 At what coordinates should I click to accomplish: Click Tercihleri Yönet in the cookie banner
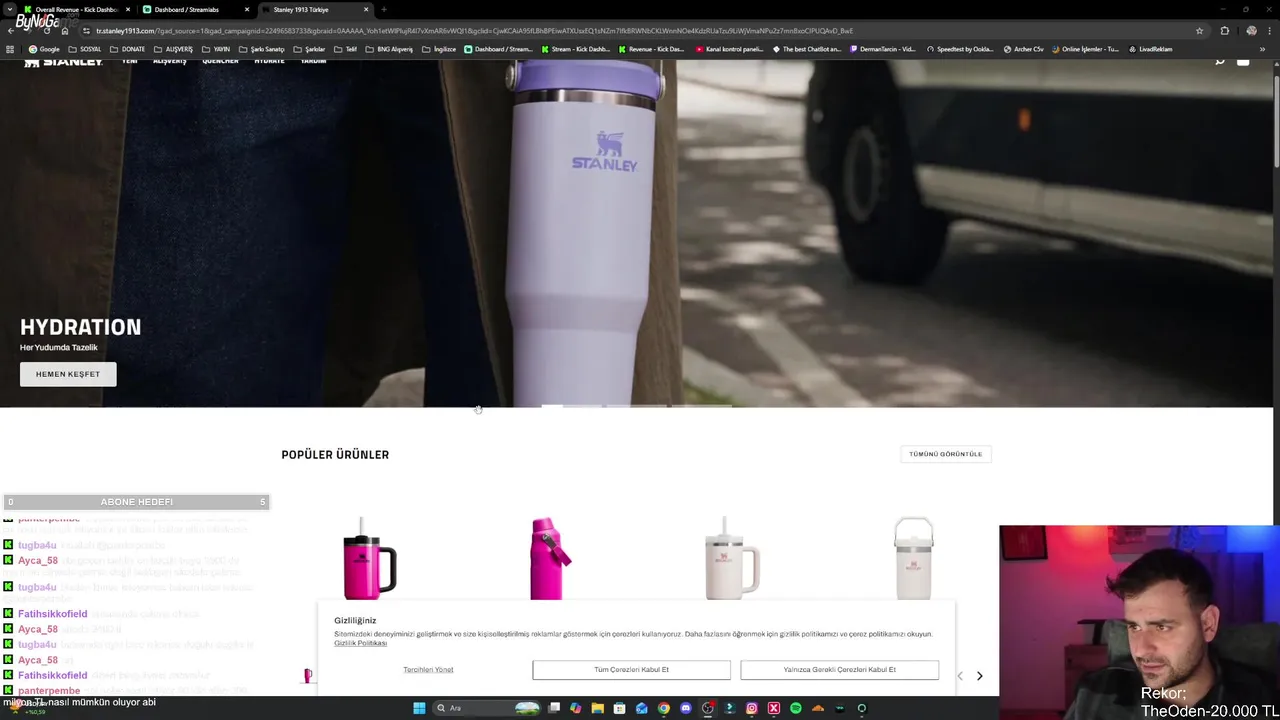pyautogui.click(x=428, y=669)
